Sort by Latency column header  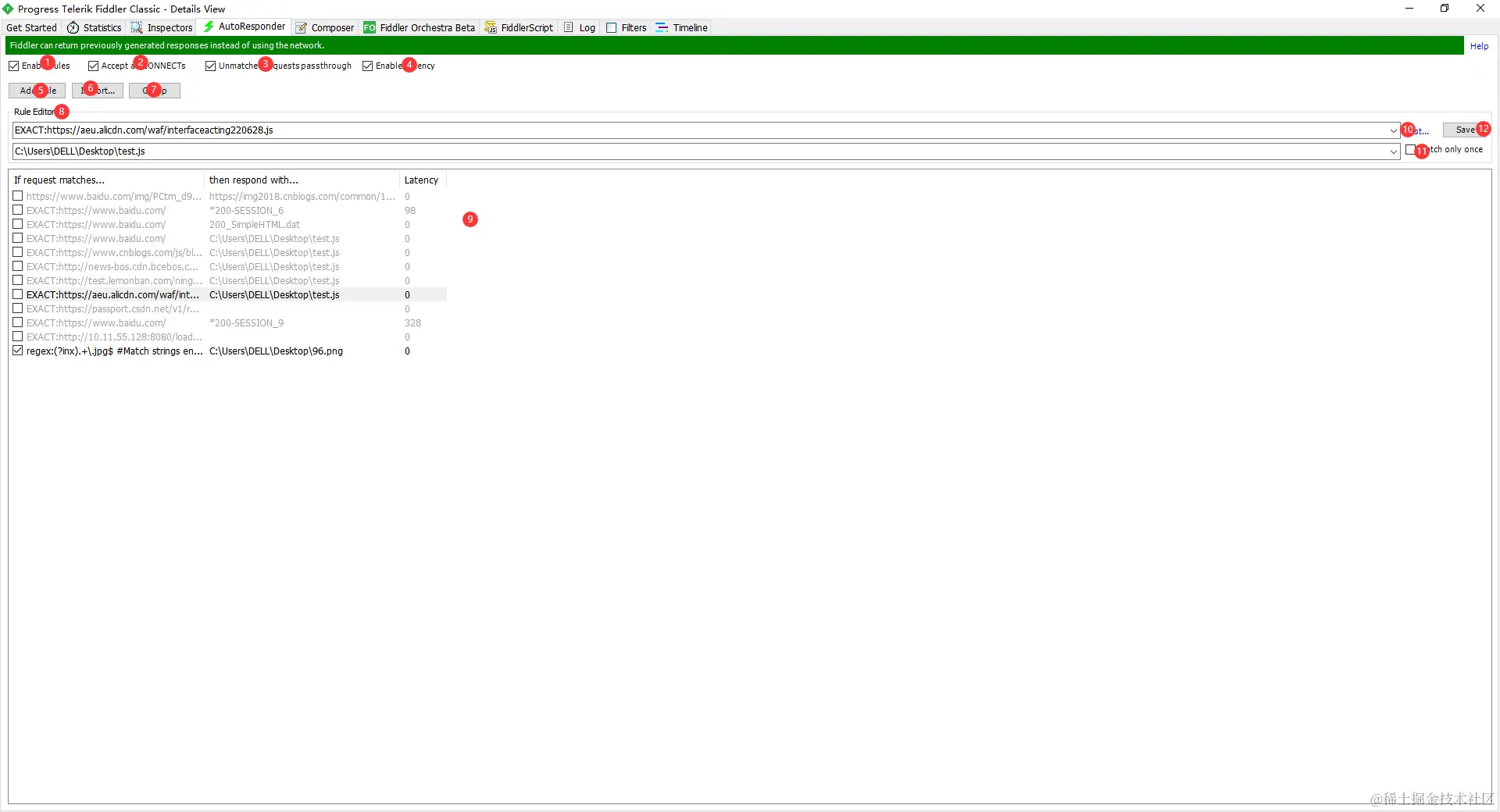tap(423, 180)
